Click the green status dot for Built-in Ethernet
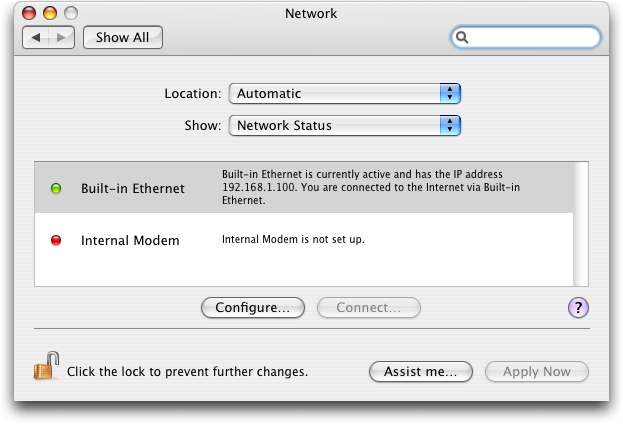This screenshot has width=623, height=424. click(56, 188)
